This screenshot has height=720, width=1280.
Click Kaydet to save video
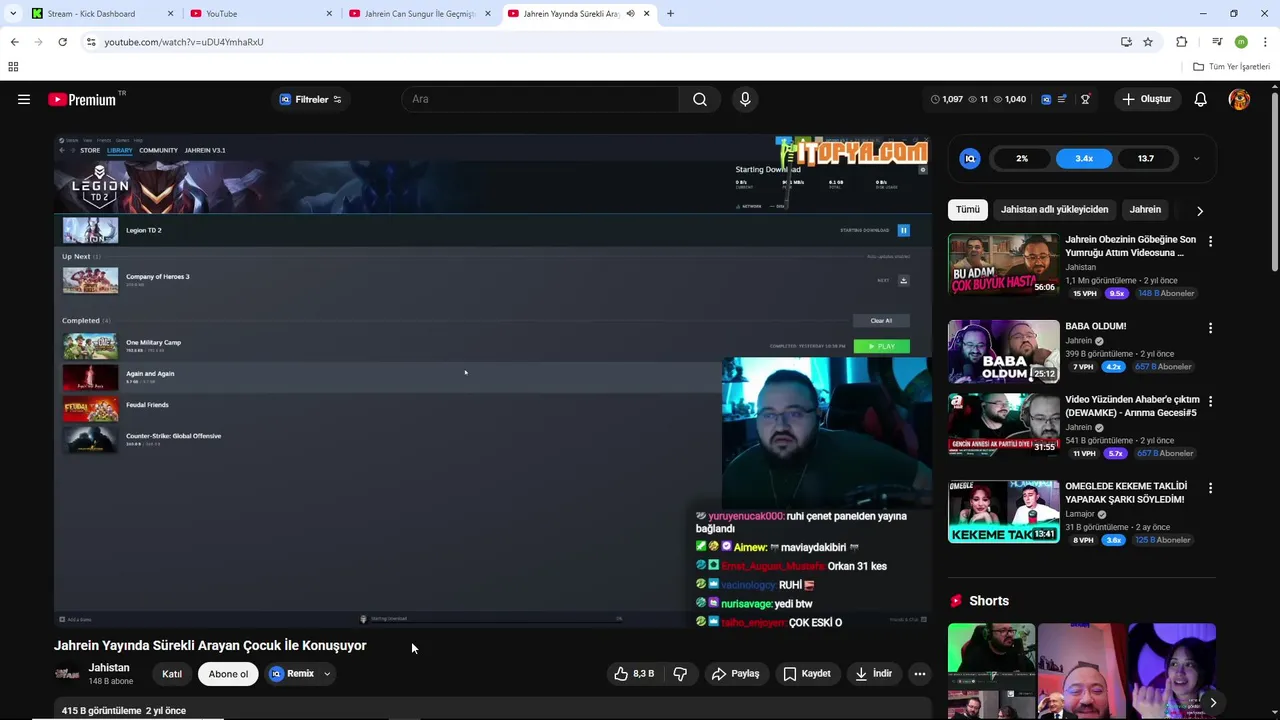(807, 674)
